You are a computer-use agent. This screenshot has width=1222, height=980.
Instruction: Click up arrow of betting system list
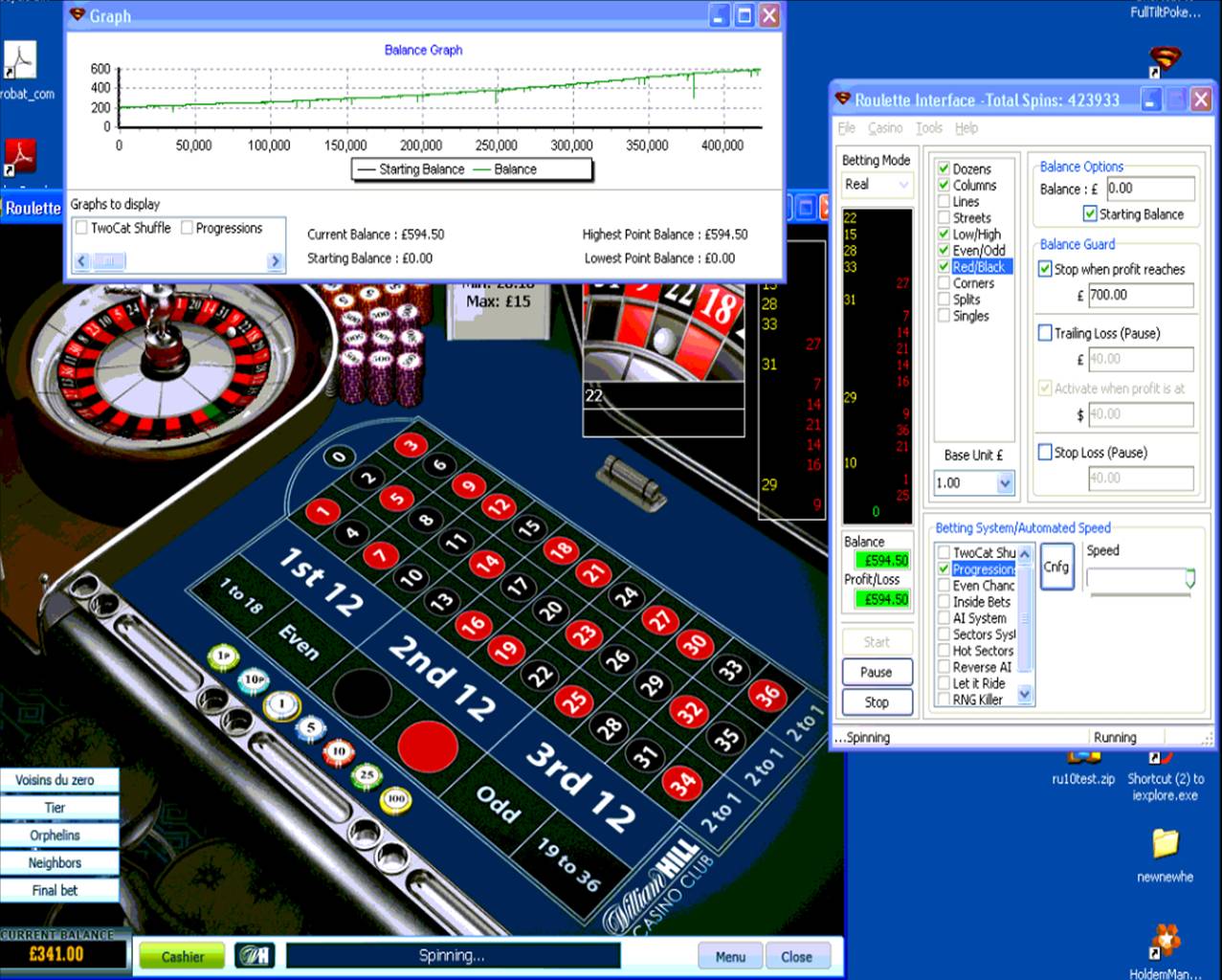pos(1025,553)
